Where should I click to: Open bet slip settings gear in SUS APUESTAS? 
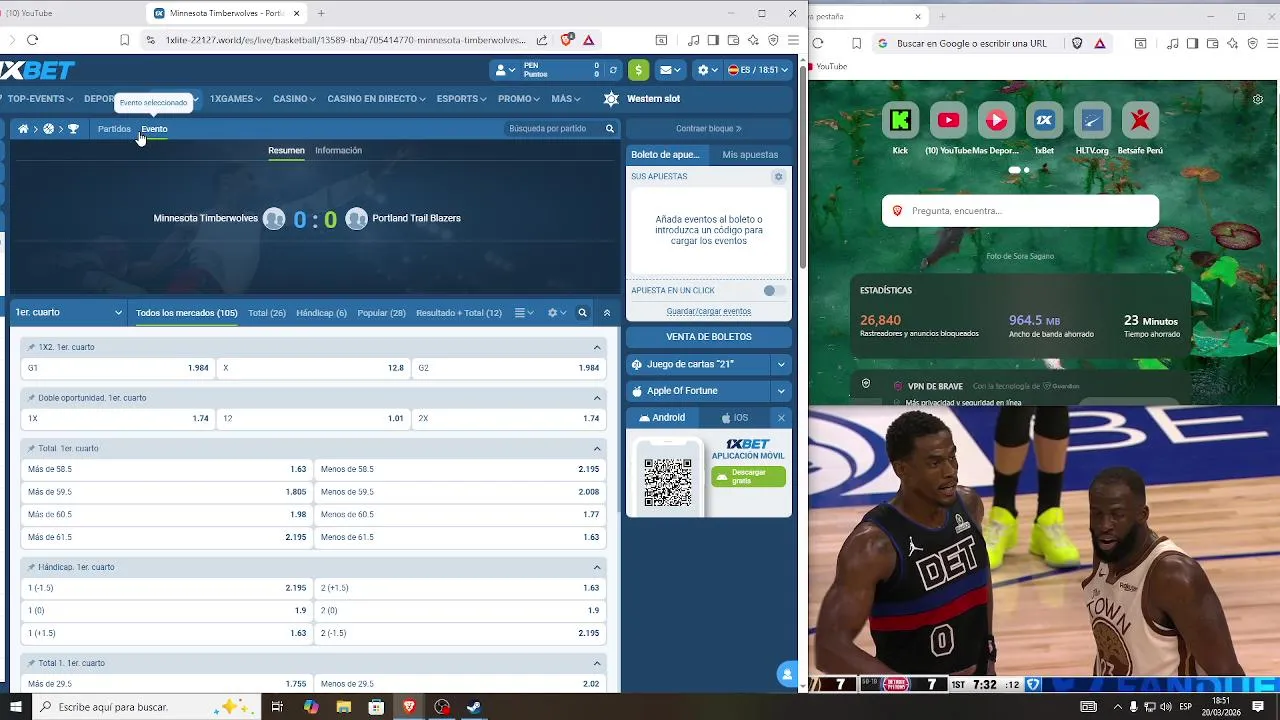(x=778, y=176)
